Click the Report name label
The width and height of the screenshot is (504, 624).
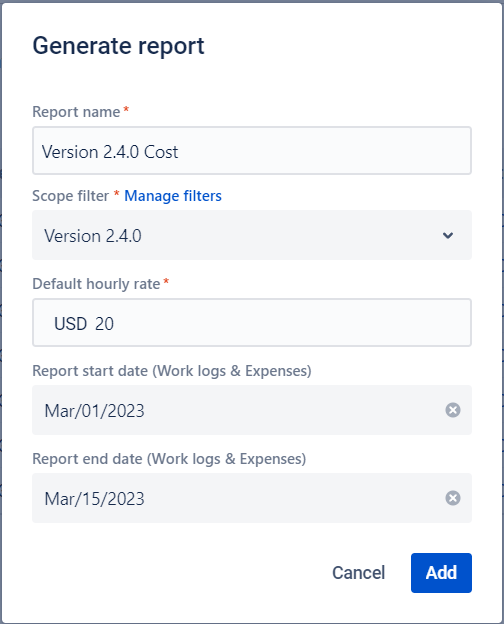pos(76,112)
